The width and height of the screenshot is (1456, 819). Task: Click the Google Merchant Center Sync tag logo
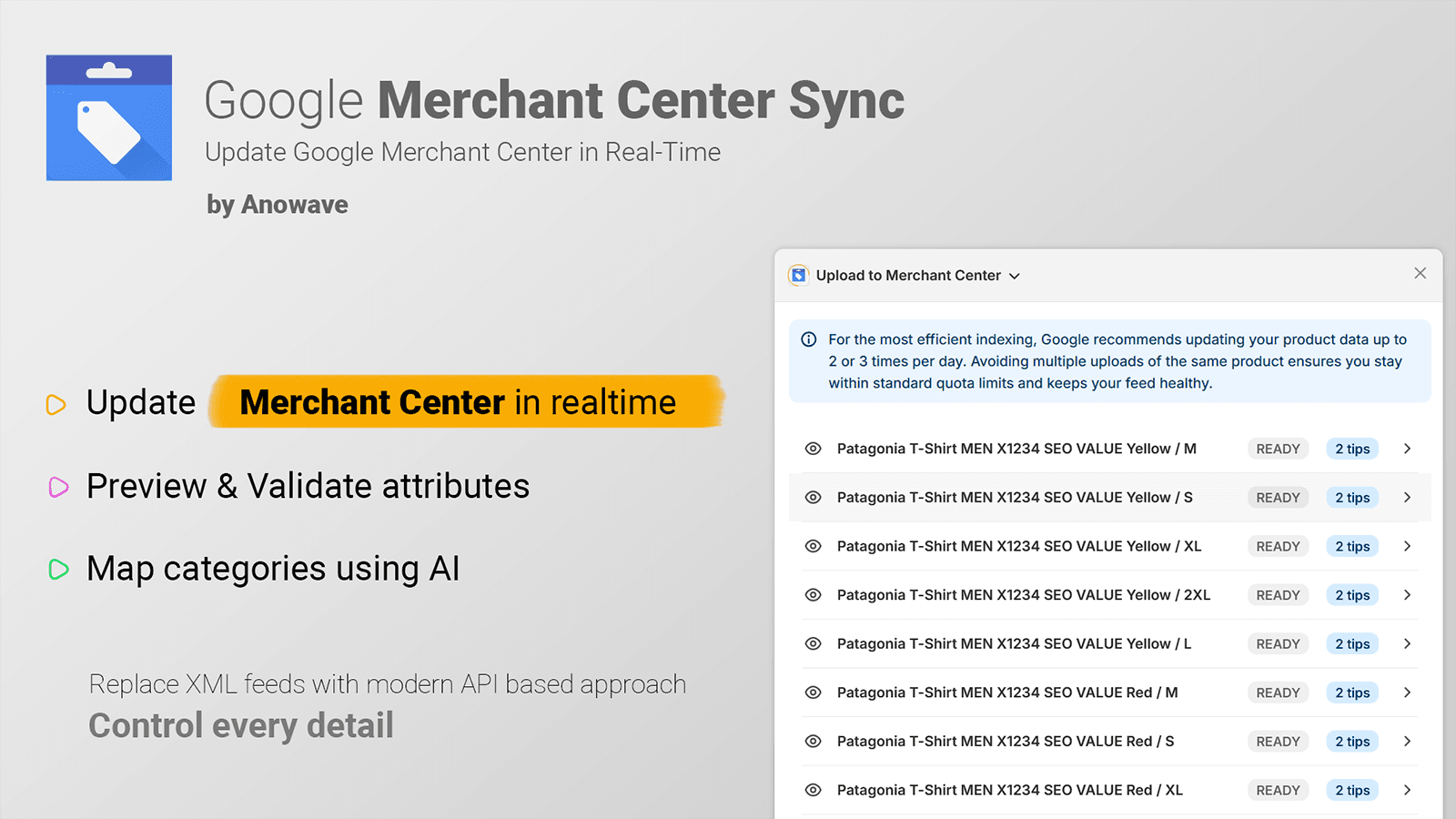(109, 117)
